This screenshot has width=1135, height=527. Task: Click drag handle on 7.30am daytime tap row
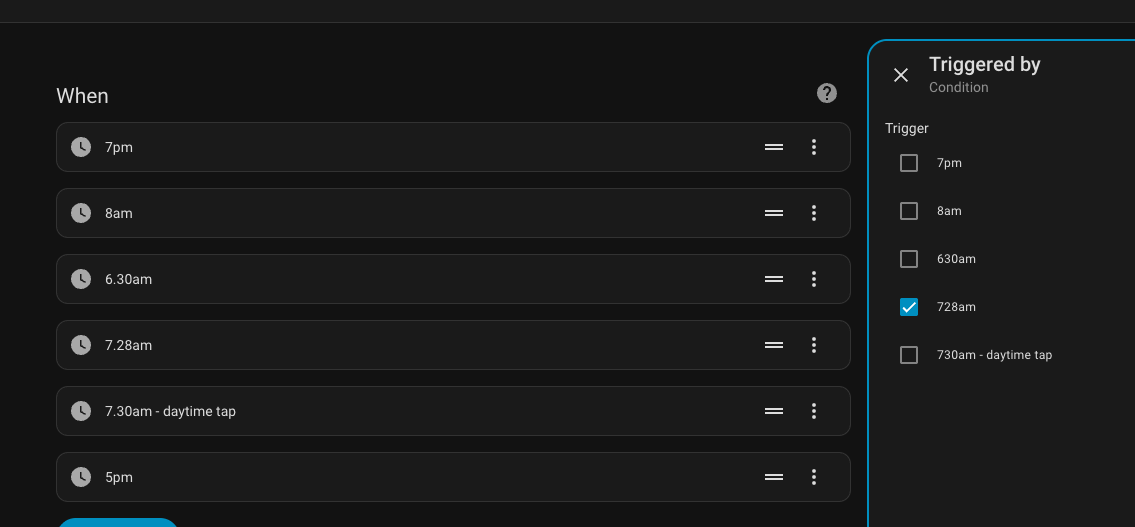tap(774, 411)
